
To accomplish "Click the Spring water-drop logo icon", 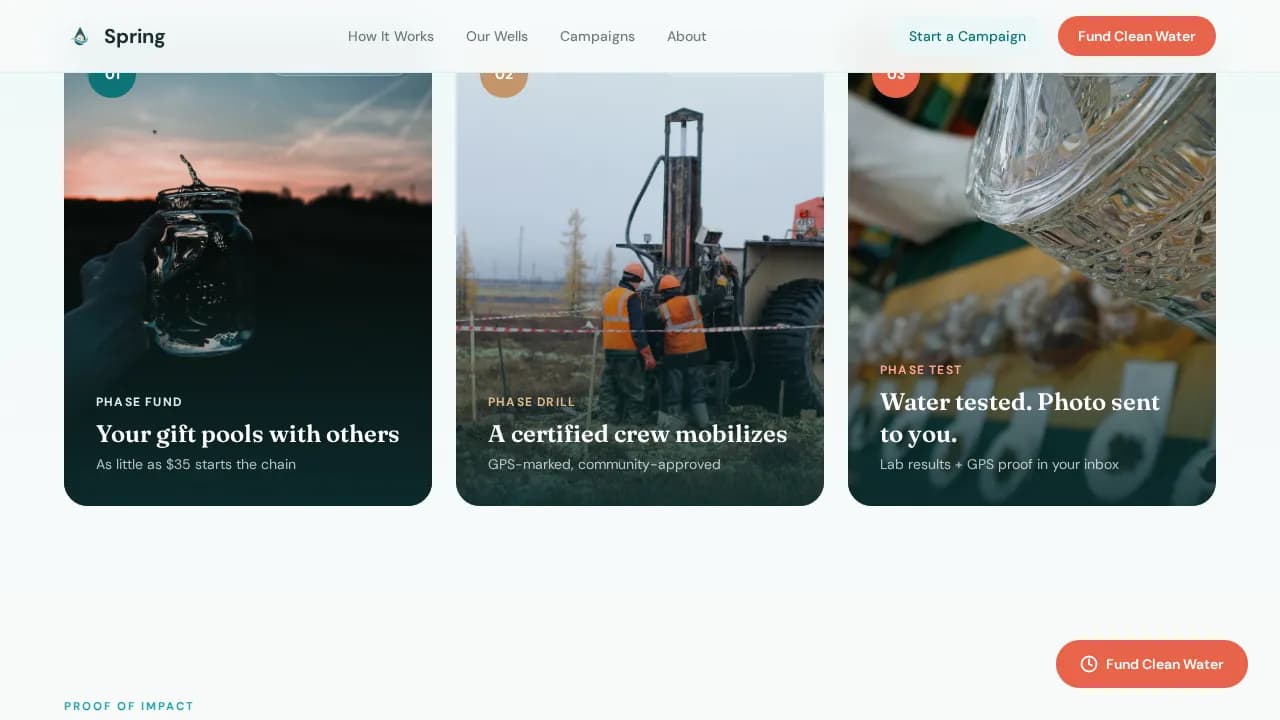I will coord(80,37).
